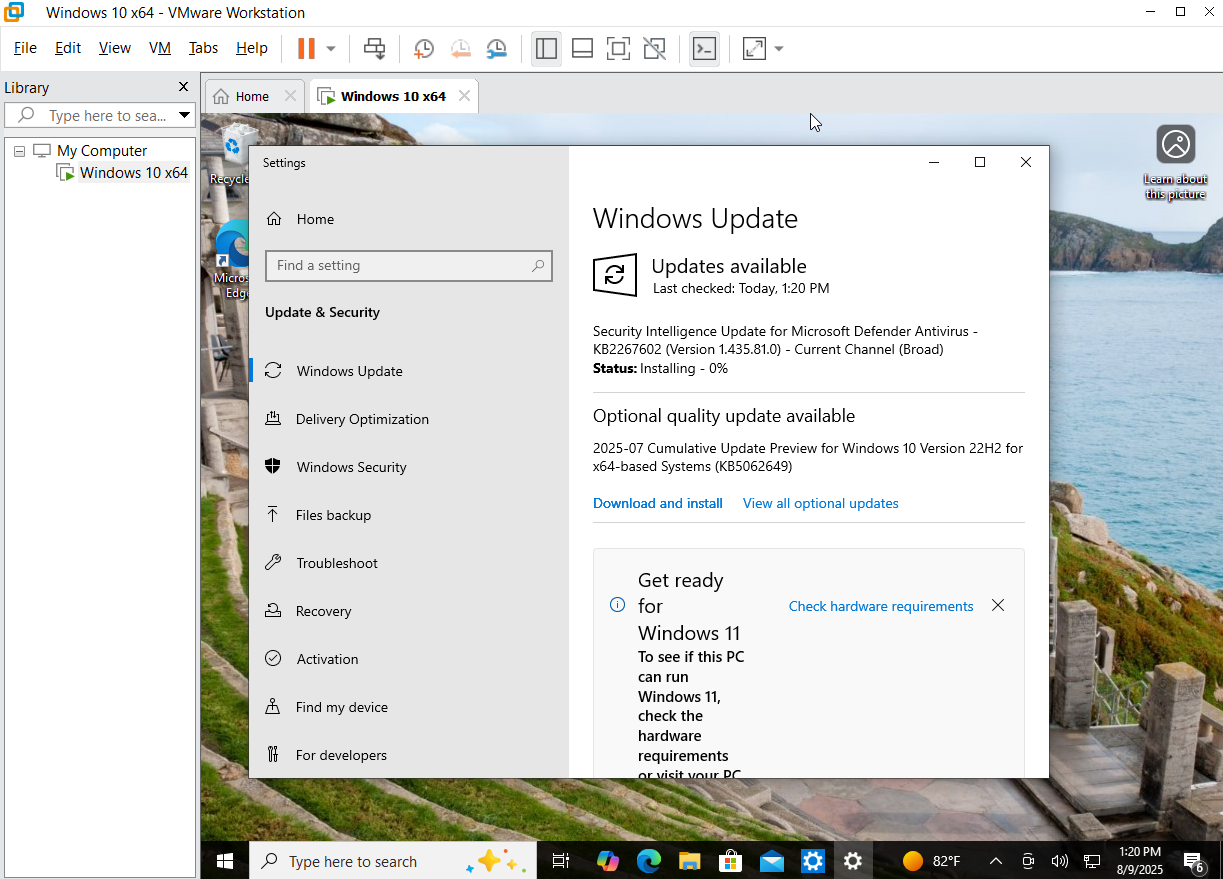1223x879 pixels.
Task: Click the Windows 11 info circle icon
Action: click(x=617, y=605)
